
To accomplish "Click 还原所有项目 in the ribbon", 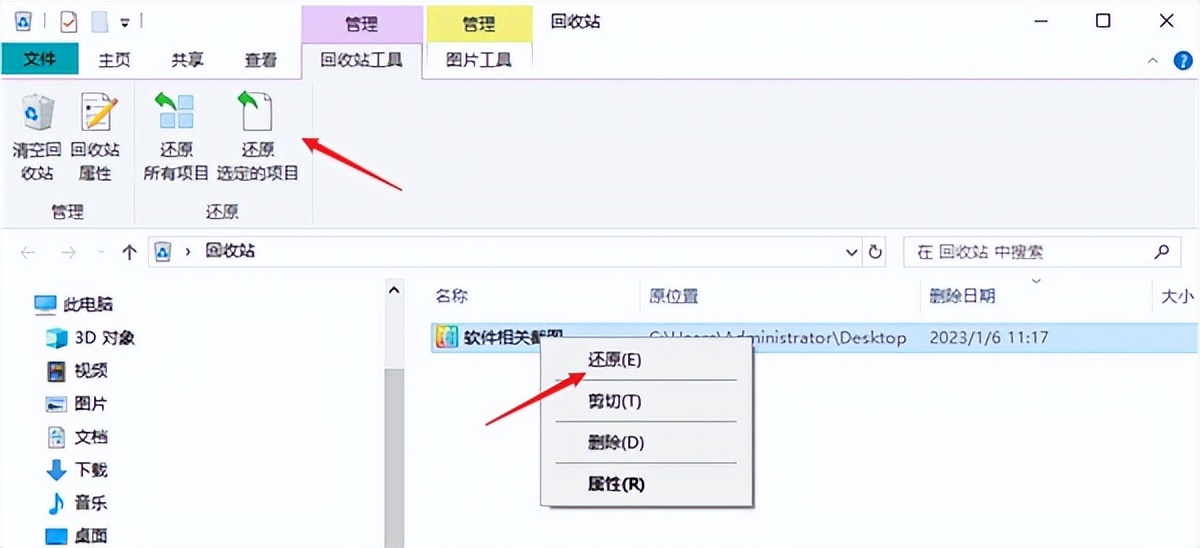I will click(176, 137).
